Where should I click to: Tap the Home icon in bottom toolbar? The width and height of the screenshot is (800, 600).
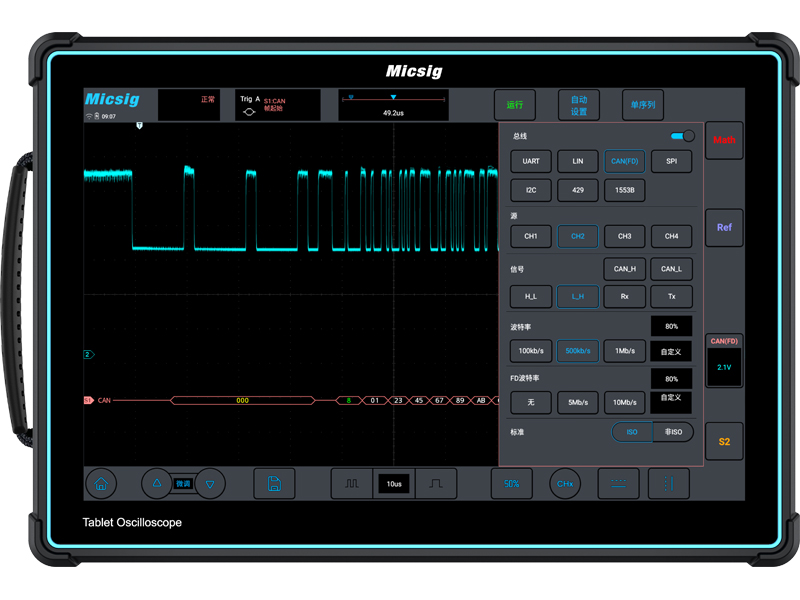pyautogui.click(x=101, y=483)
